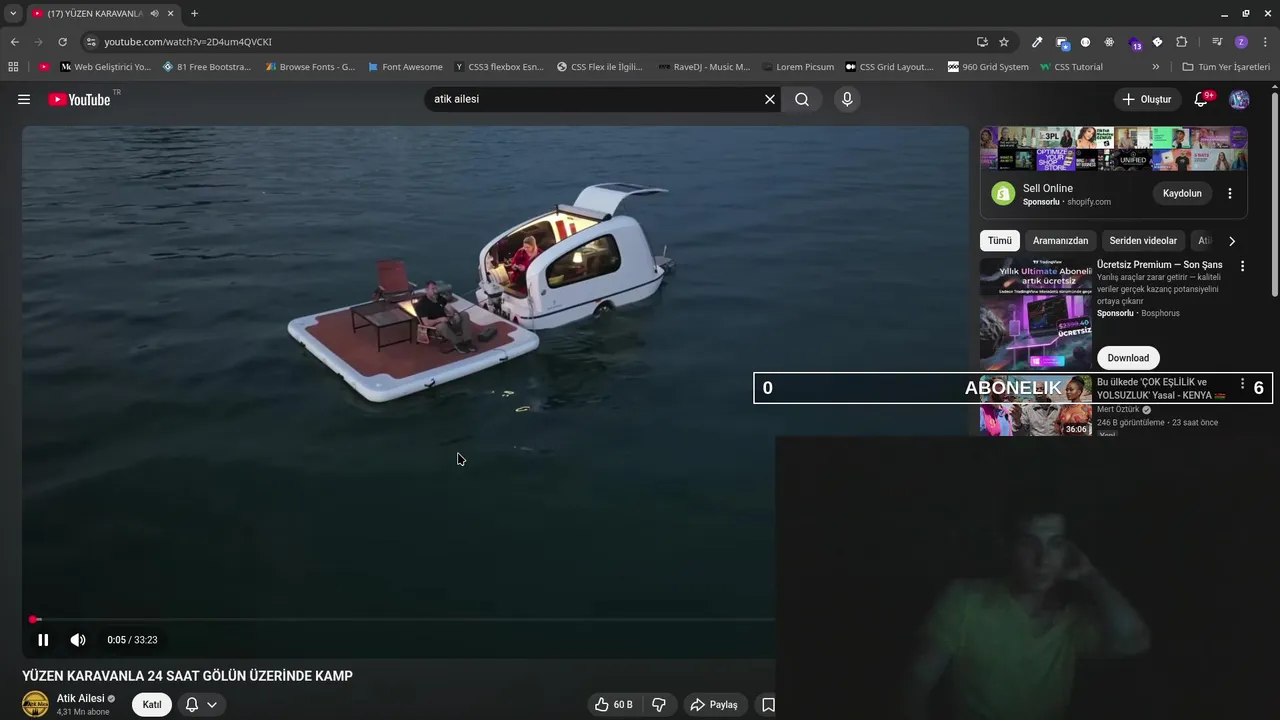Save the video with bookmark icon

click(768, 705)
